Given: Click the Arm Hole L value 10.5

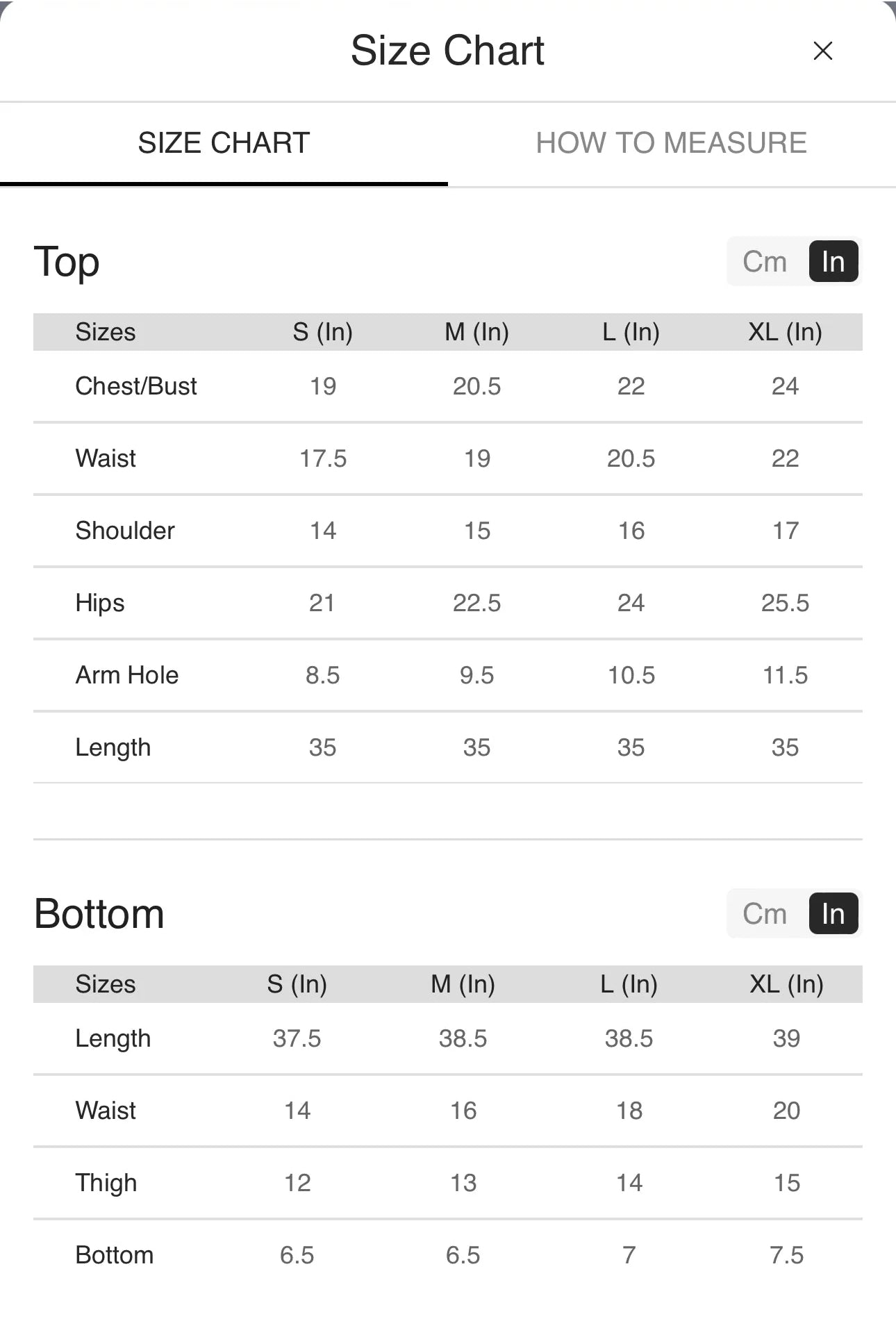Looking at the screenshot, I should (631, 675).
